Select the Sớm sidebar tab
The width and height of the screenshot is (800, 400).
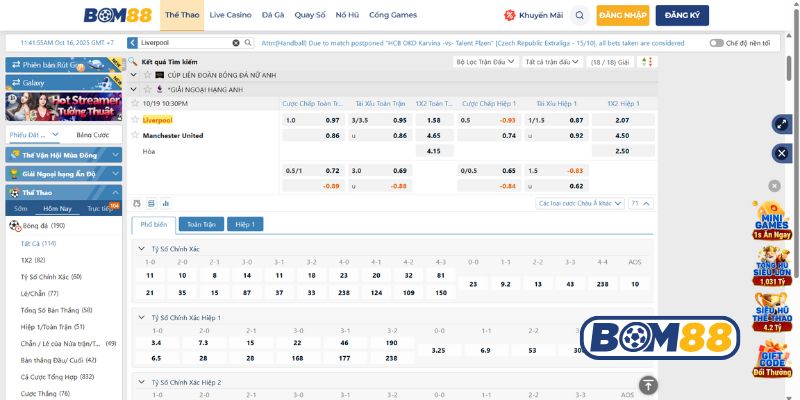point(21,209)
